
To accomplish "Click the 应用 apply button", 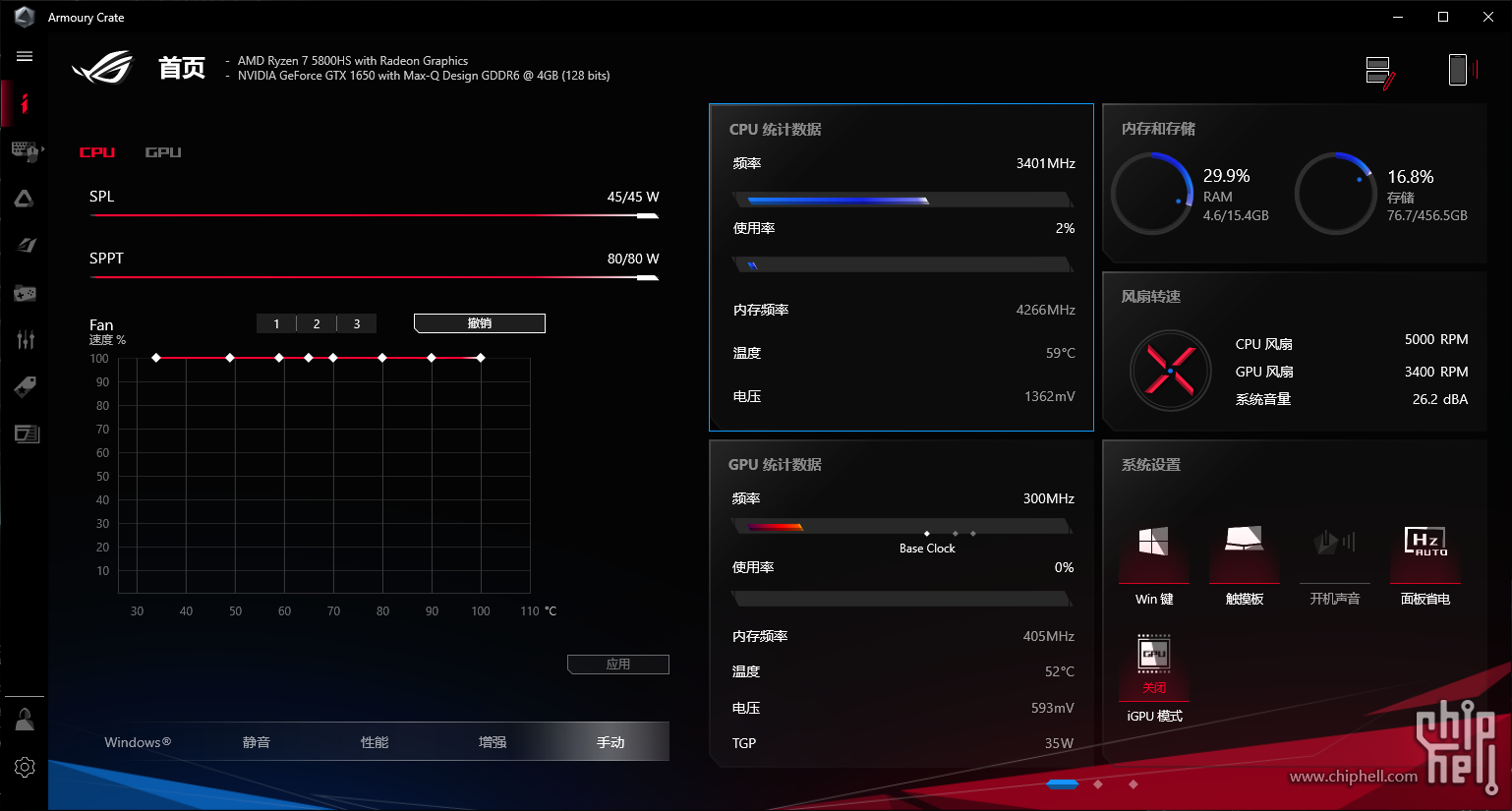I will click(618, 665).
